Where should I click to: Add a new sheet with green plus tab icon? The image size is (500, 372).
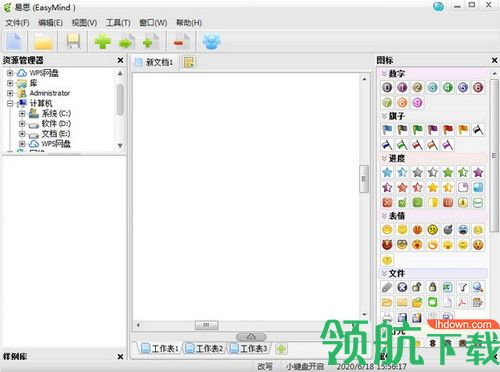tap(282, 349)
